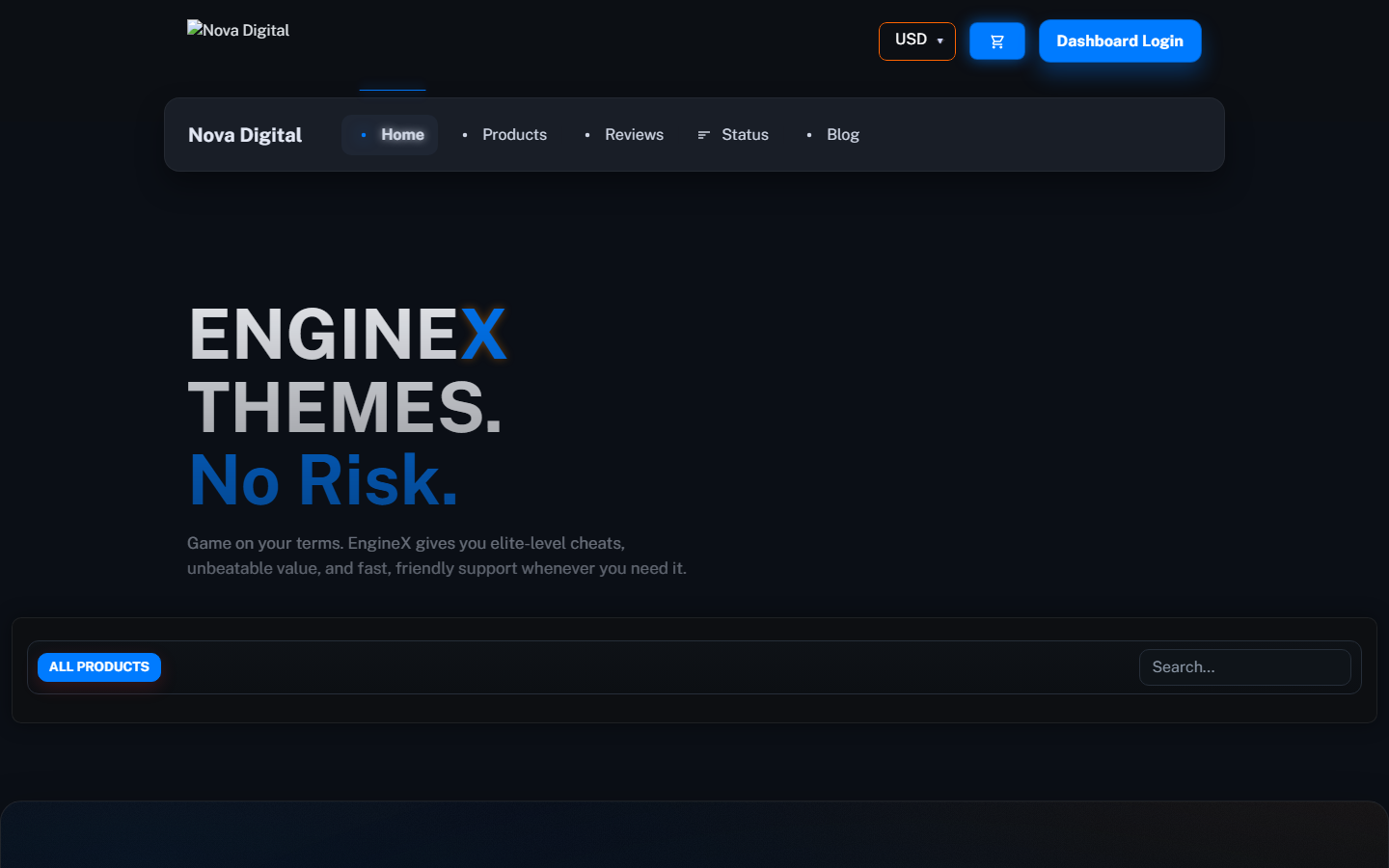The height and width of the screenshot is (868, 1389).
Task: Click the ENGINEX THEMES. heading
Action: click(x=347, y=371)
